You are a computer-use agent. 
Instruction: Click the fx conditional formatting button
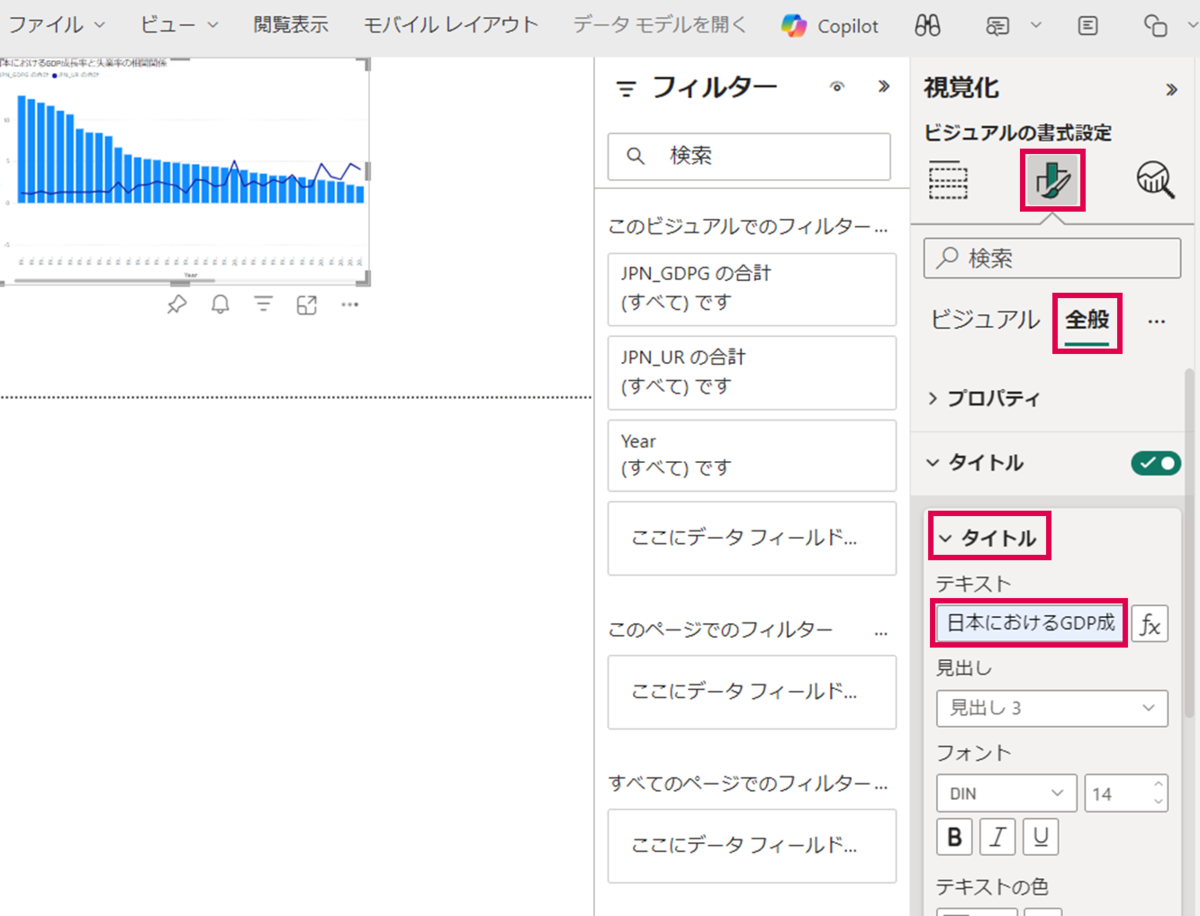[1150, 625]
